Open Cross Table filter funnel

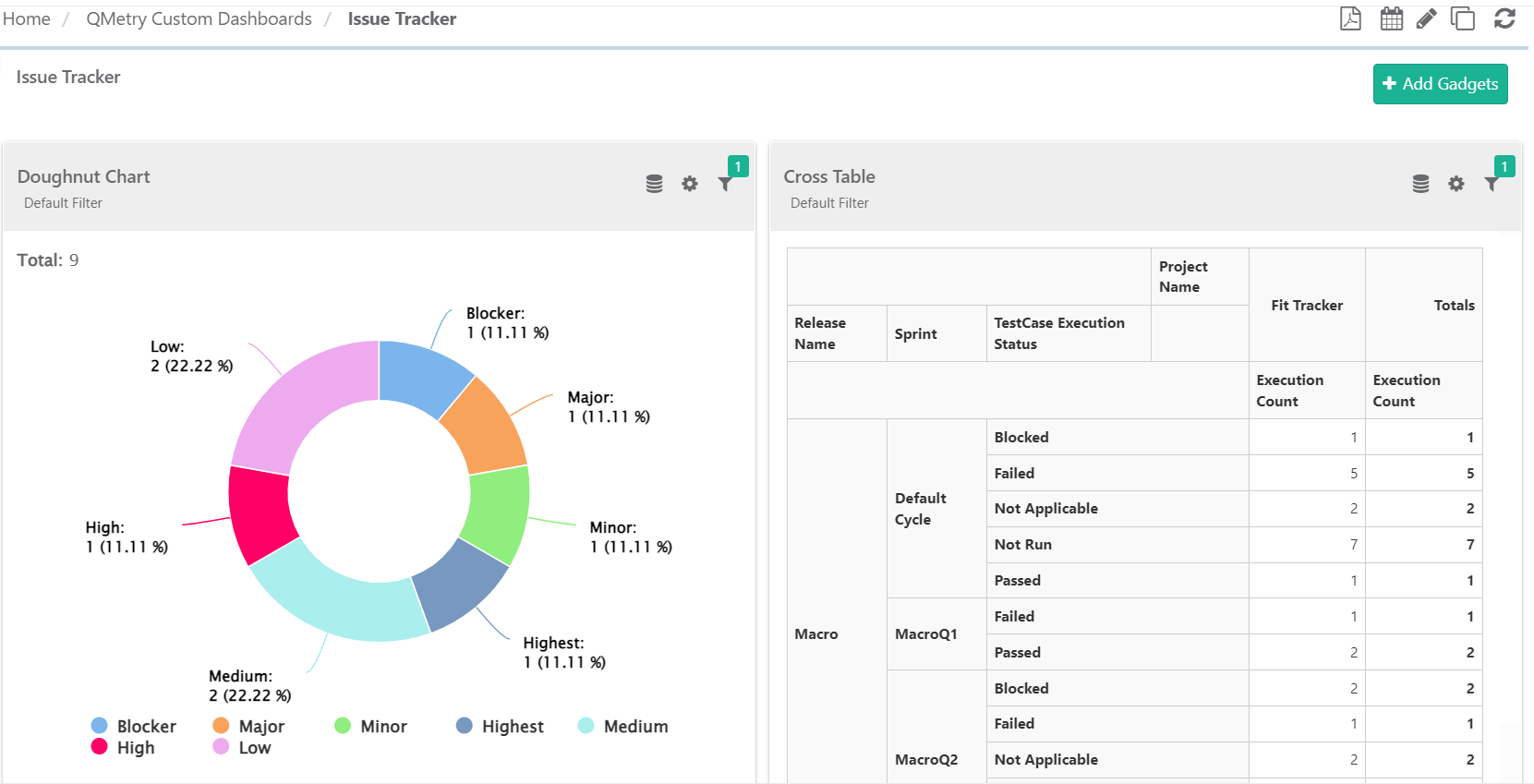tap(1492, 184)
